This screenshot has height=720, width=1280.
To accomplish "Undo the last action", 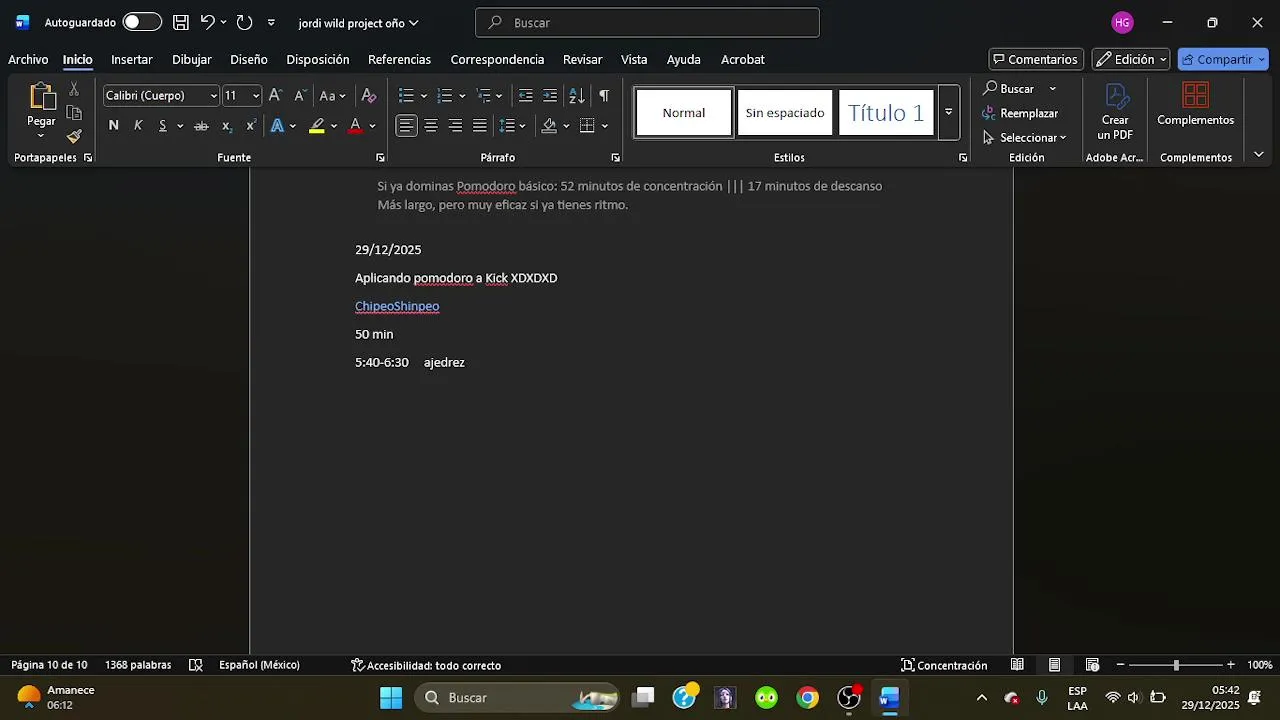I will [x=207, y=22].
